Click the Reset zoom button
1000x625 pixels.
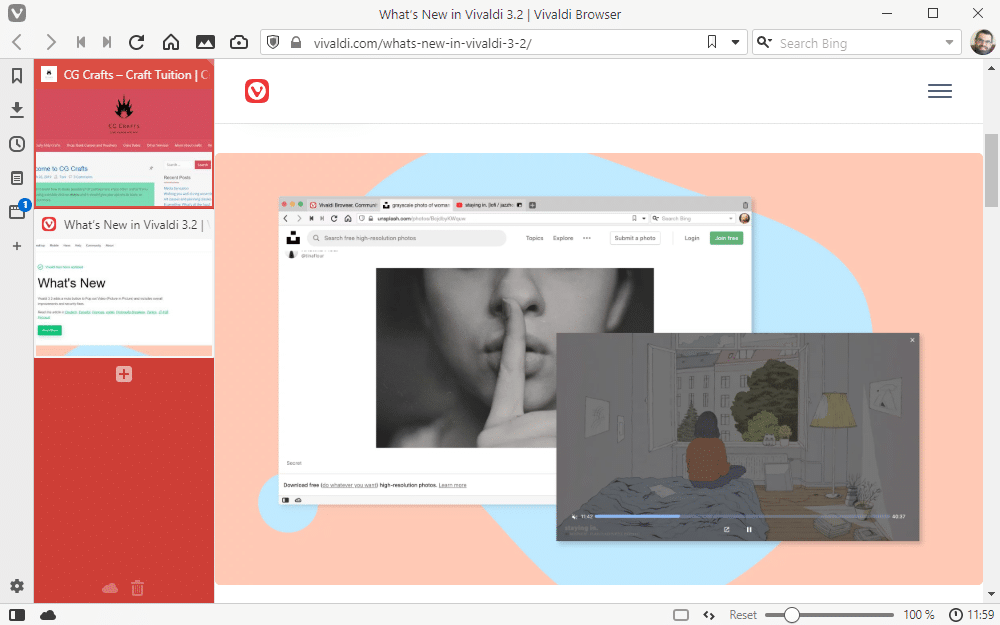(742, 615)
